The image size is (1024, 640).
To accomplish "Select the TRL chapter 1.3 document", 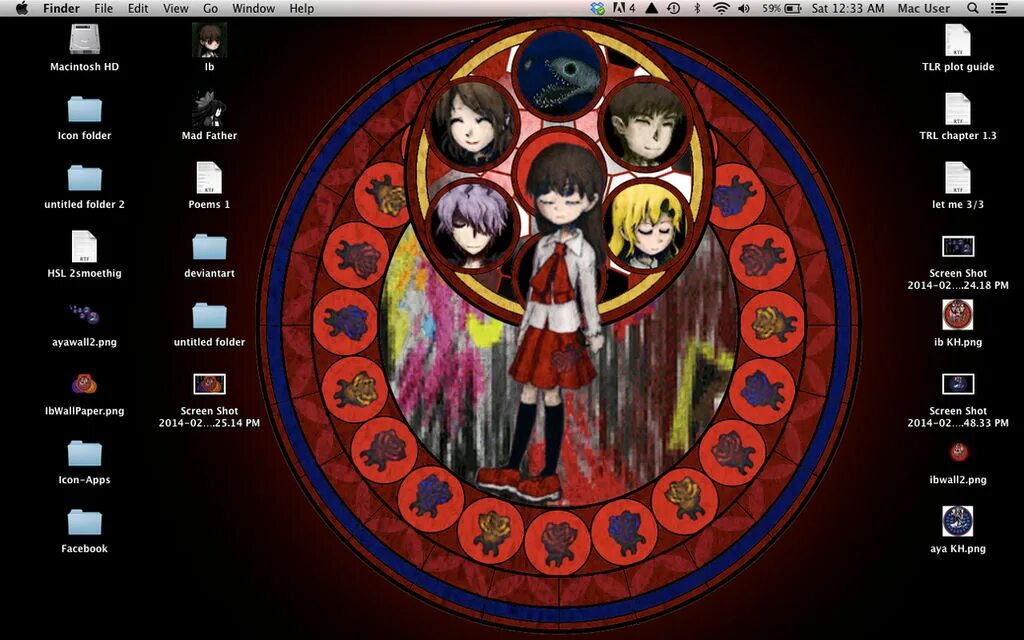I will pos(958,108).
